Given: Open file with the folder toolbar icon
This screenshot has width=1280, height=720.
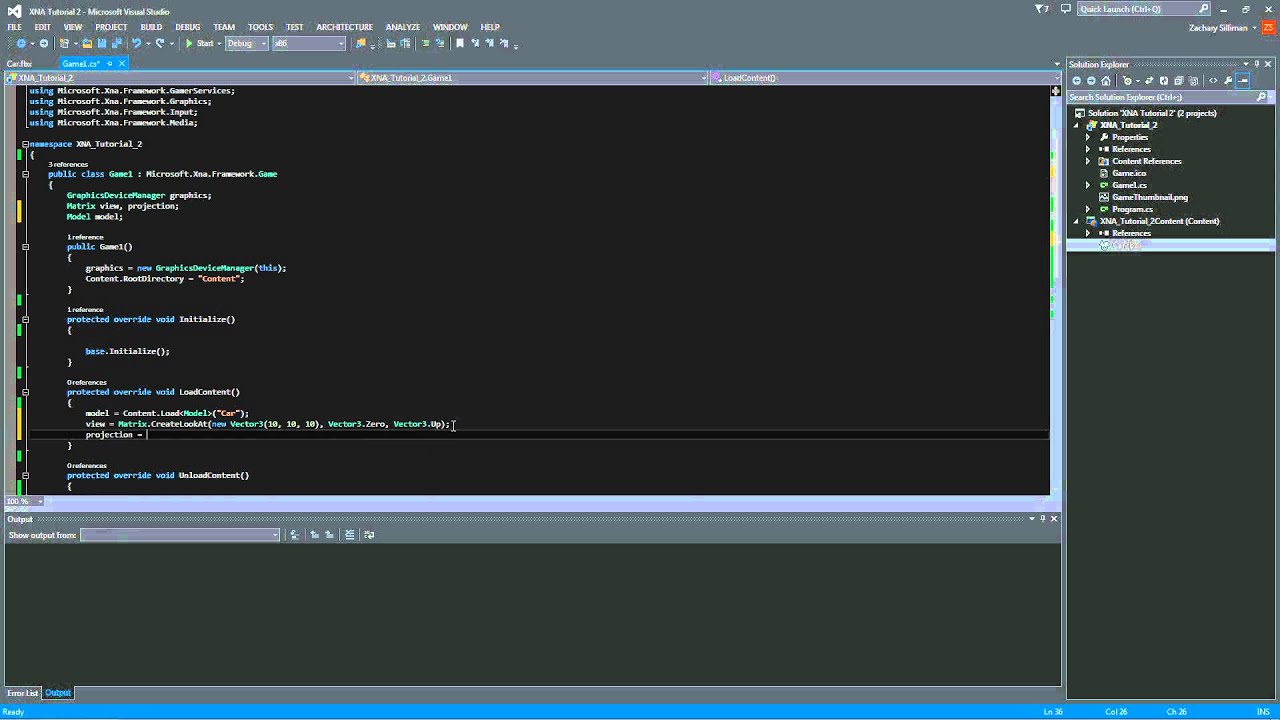Looking at the screenshot, I should [87, 43].
